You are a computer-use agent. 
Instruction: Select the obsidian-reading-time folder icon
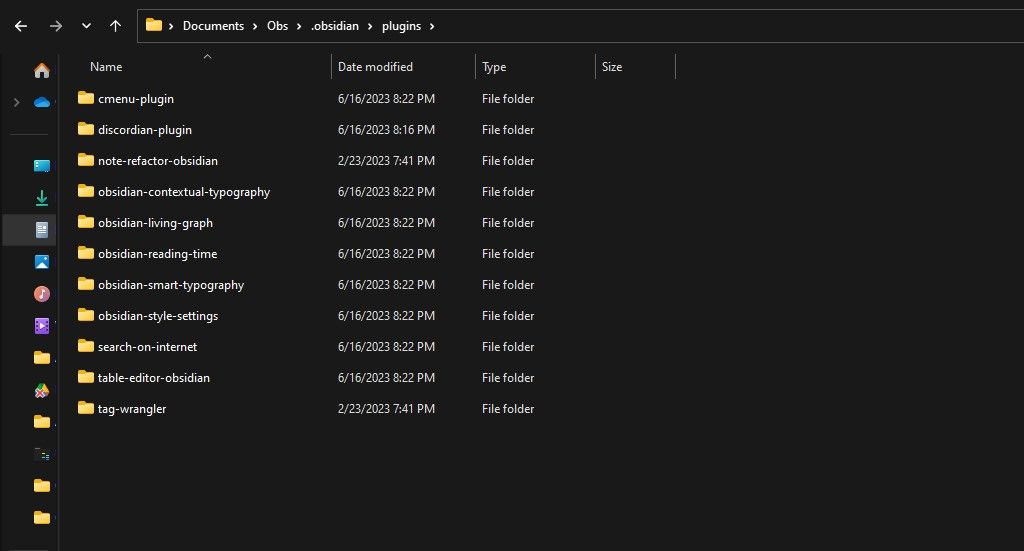86,253
